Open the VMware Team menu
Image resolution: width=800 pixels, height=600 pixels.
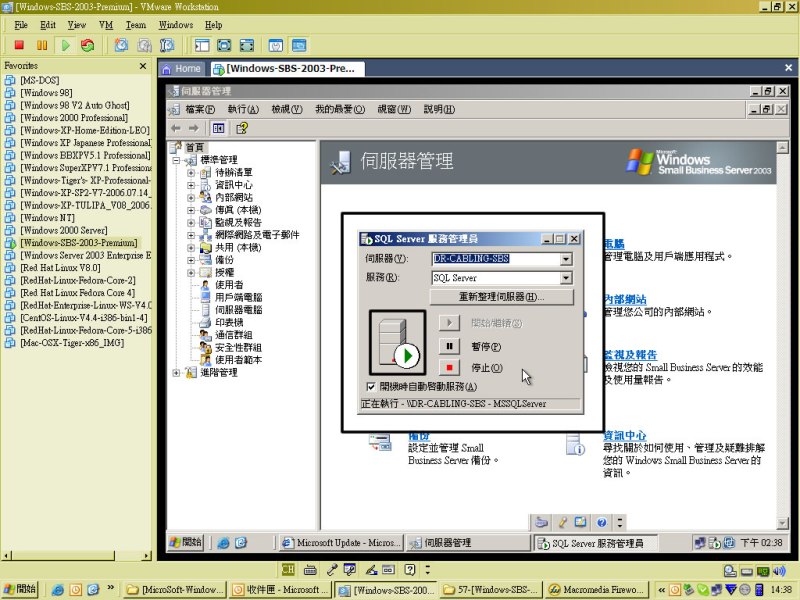[x=136, y=25]
